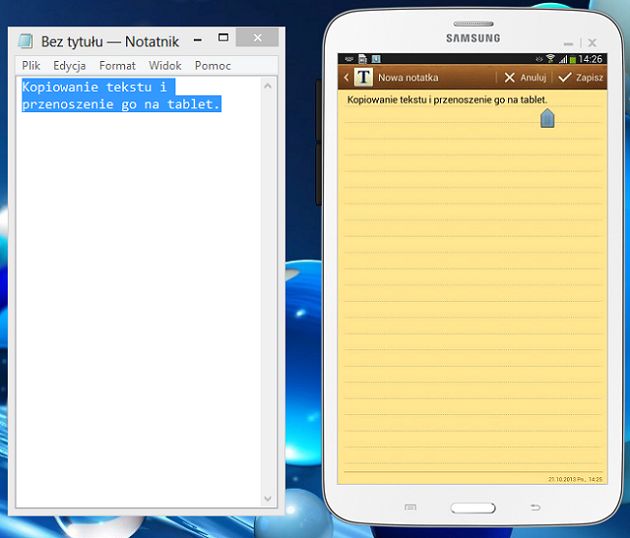Viewport: 630px width, 538px height.
Task: Tap the tablet's back soft key
Action: pyautogui.click(x=536, y=507)
